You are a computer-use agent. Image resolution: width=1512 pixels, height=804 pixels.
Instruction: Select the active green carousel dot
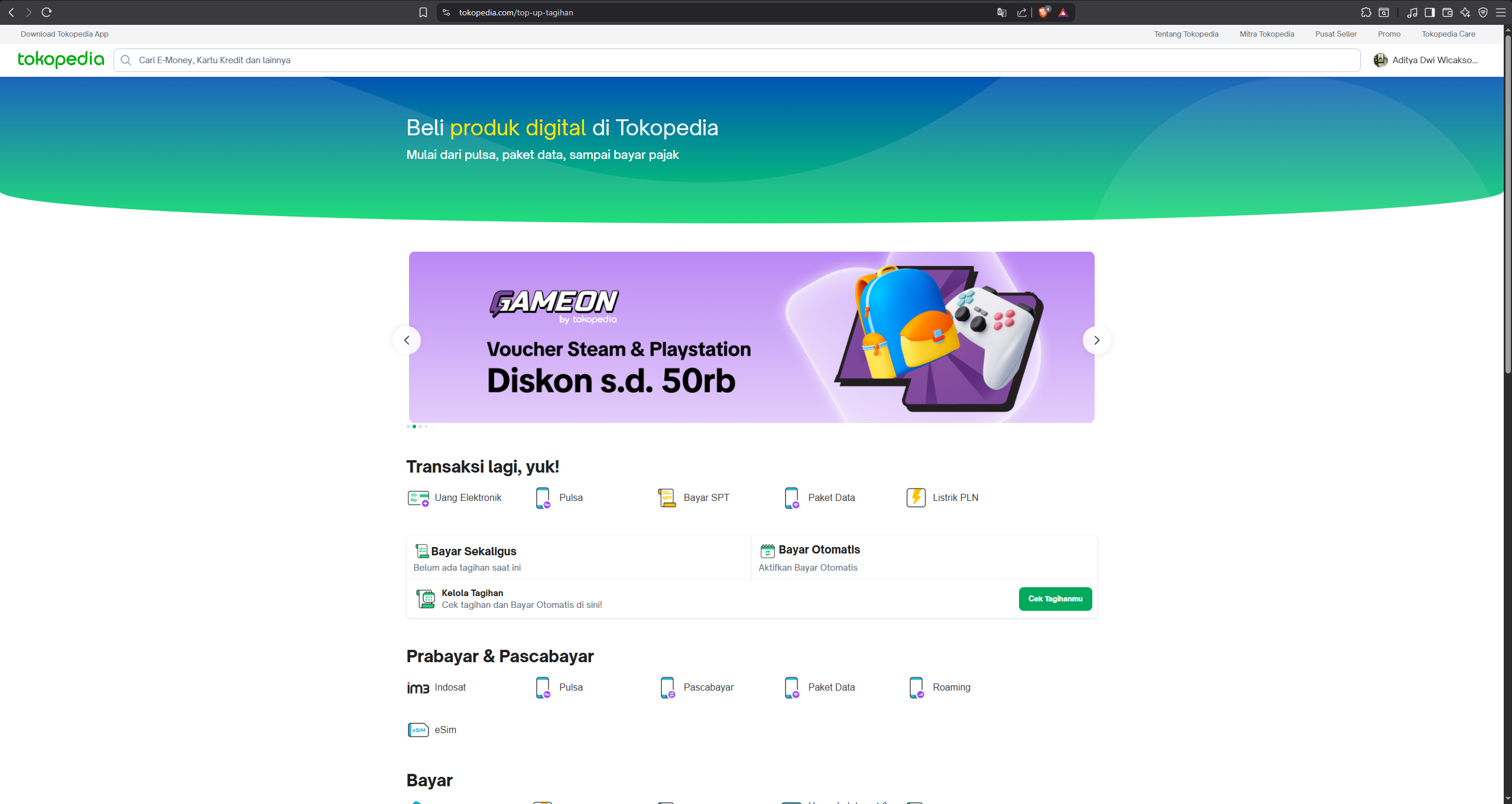pos(414,427)
